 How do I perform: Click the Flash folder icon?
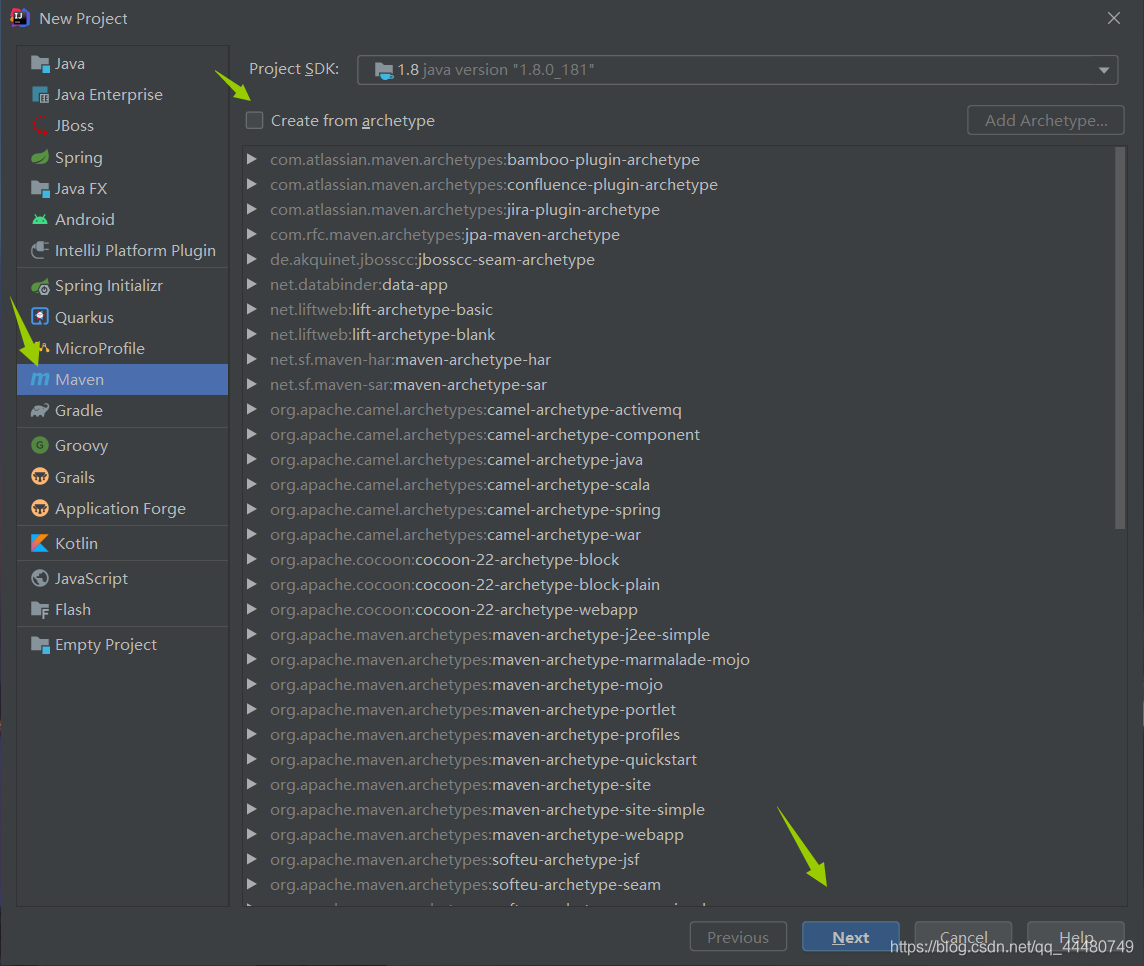[x=39, y=609]
